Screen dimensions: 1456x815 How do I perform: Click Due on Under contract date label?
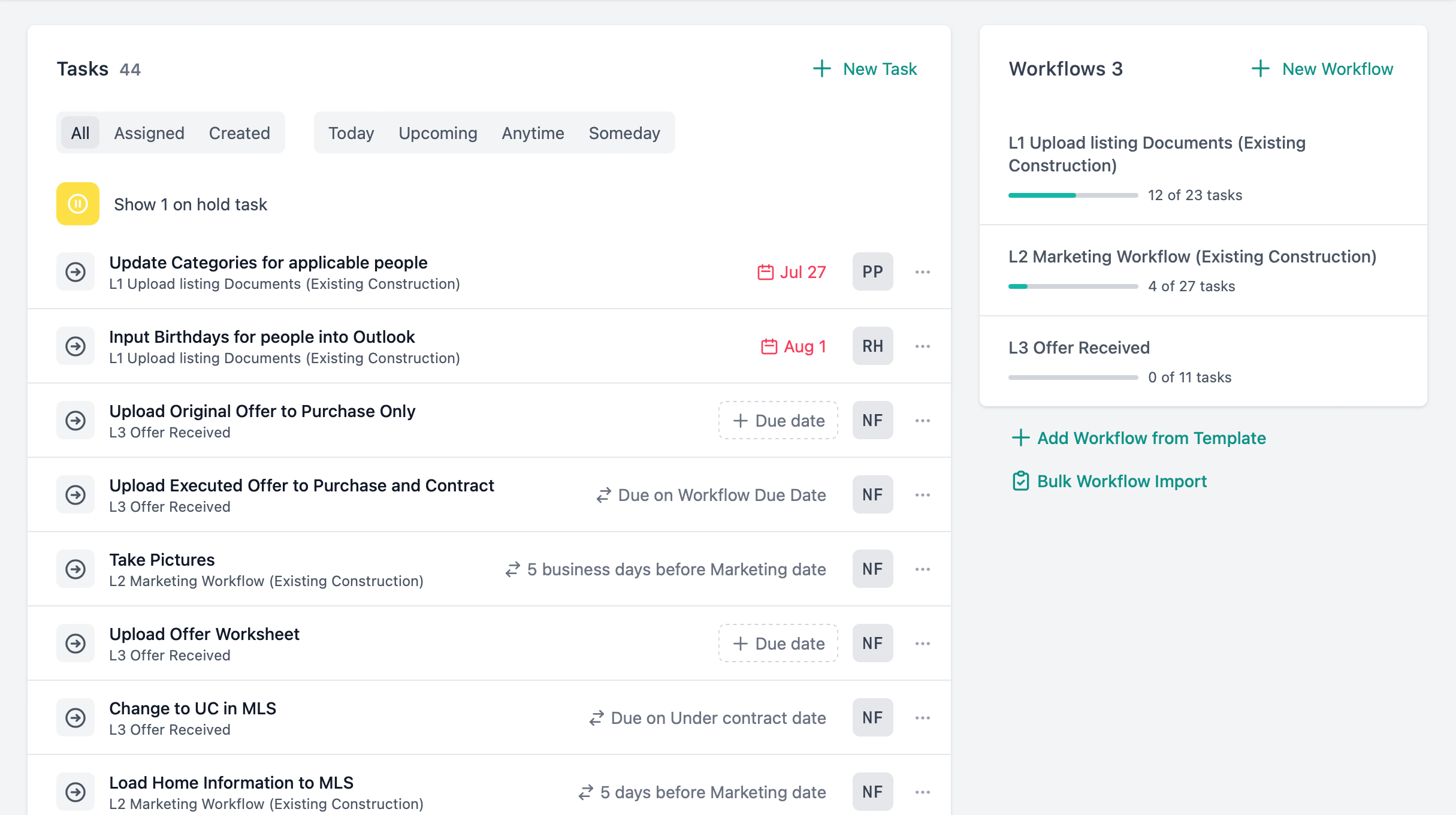708,718
